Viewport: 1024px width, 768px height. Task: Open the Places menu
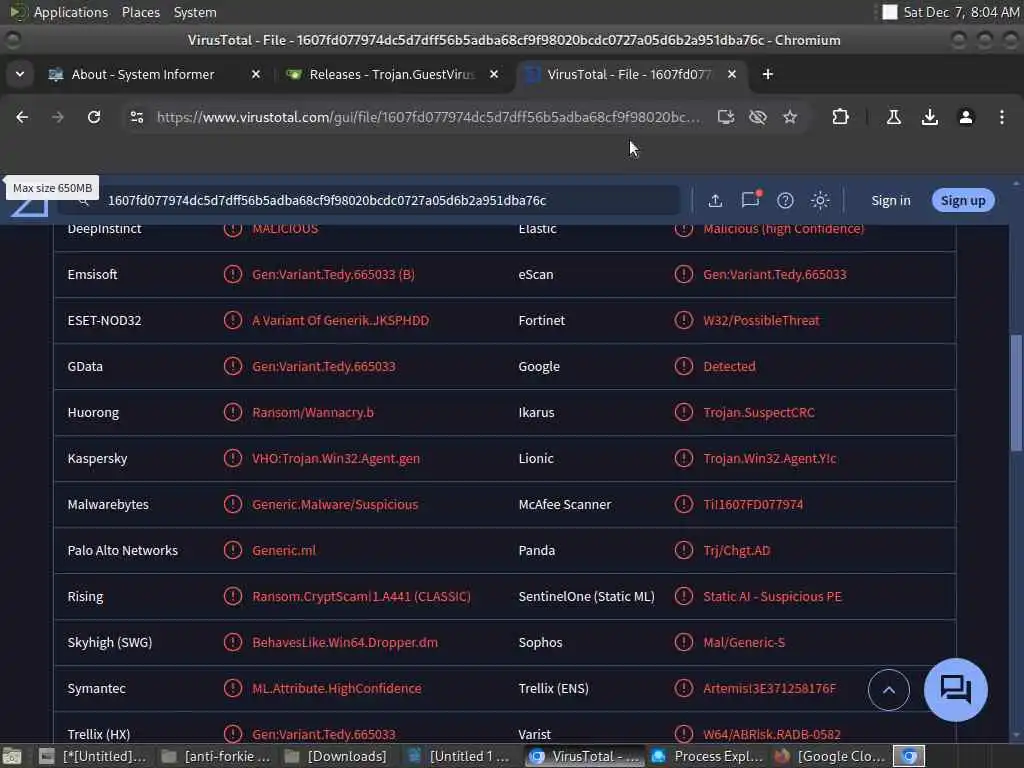click(140, 12)
